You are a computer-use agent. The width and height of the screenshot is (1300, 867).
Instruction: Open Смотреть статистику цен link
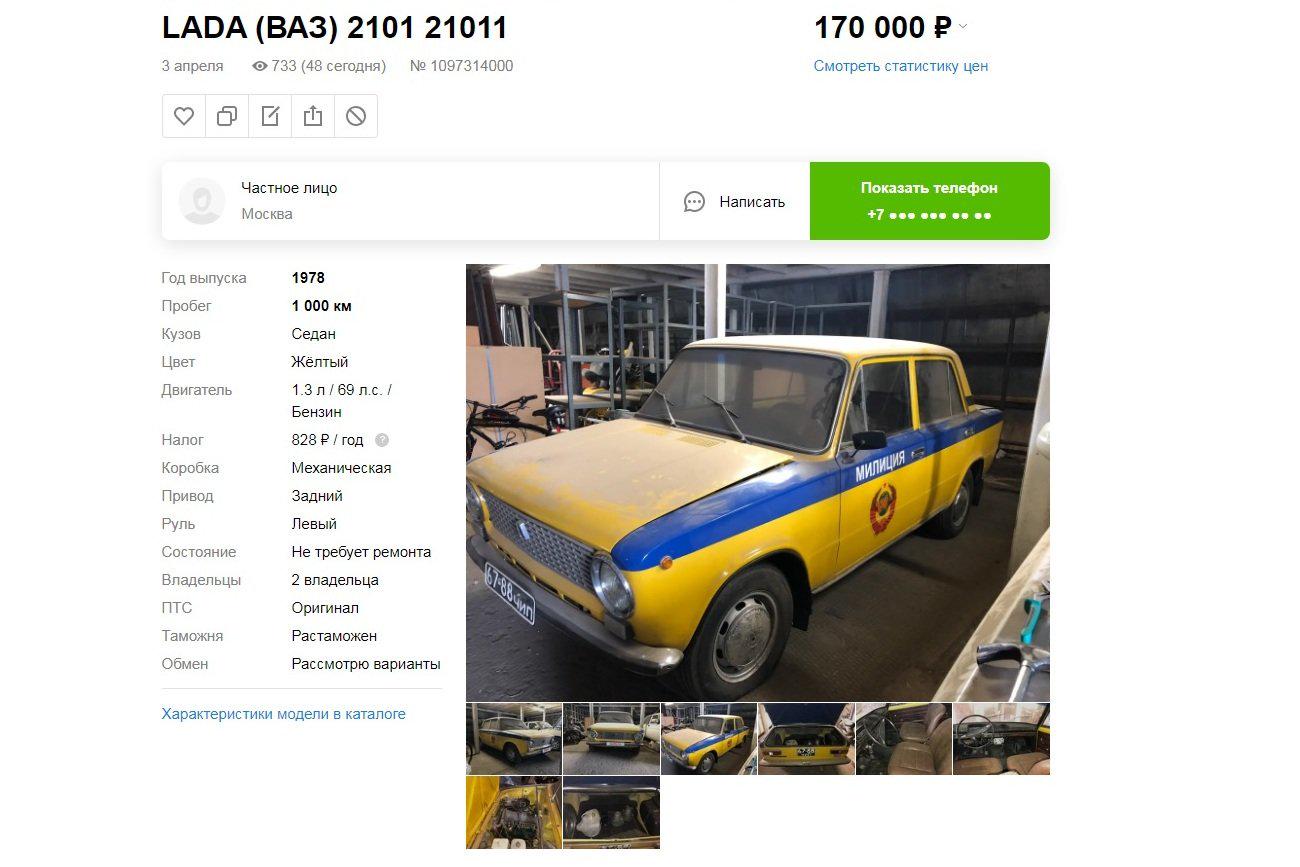tap(901, 66)
